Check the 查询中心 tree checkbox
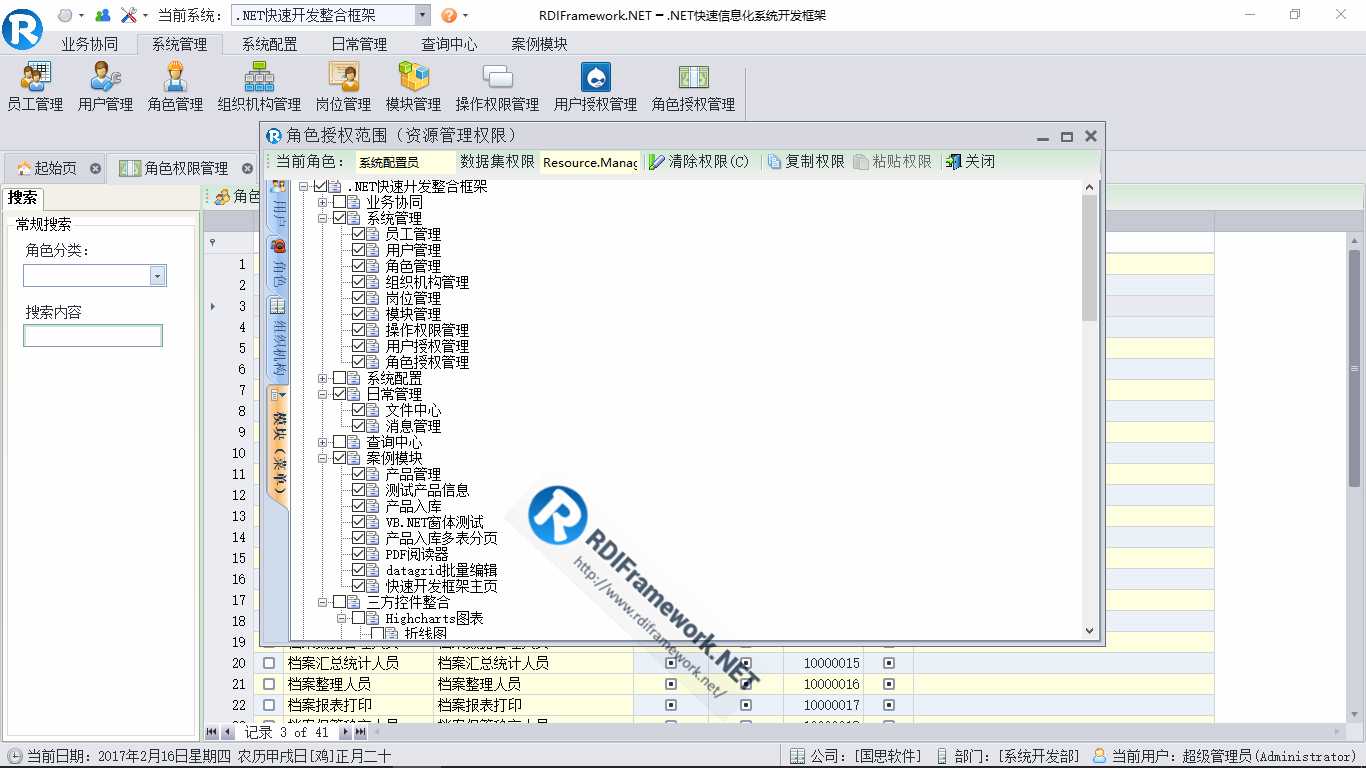The height and width of the screenshot is (768, 1366). 339,443
